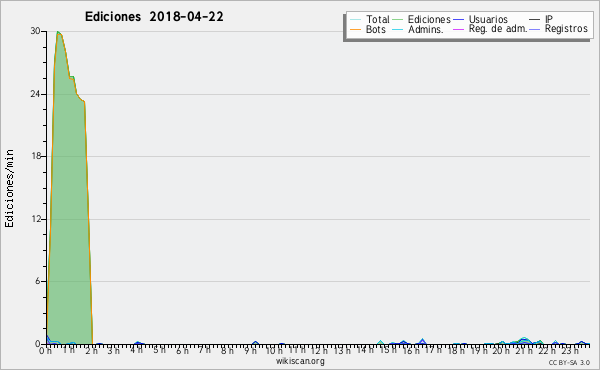Click the magenta Reg. de adm. legend swatch
The width and height of the screenshot is (600, 370).
point(458,29)
